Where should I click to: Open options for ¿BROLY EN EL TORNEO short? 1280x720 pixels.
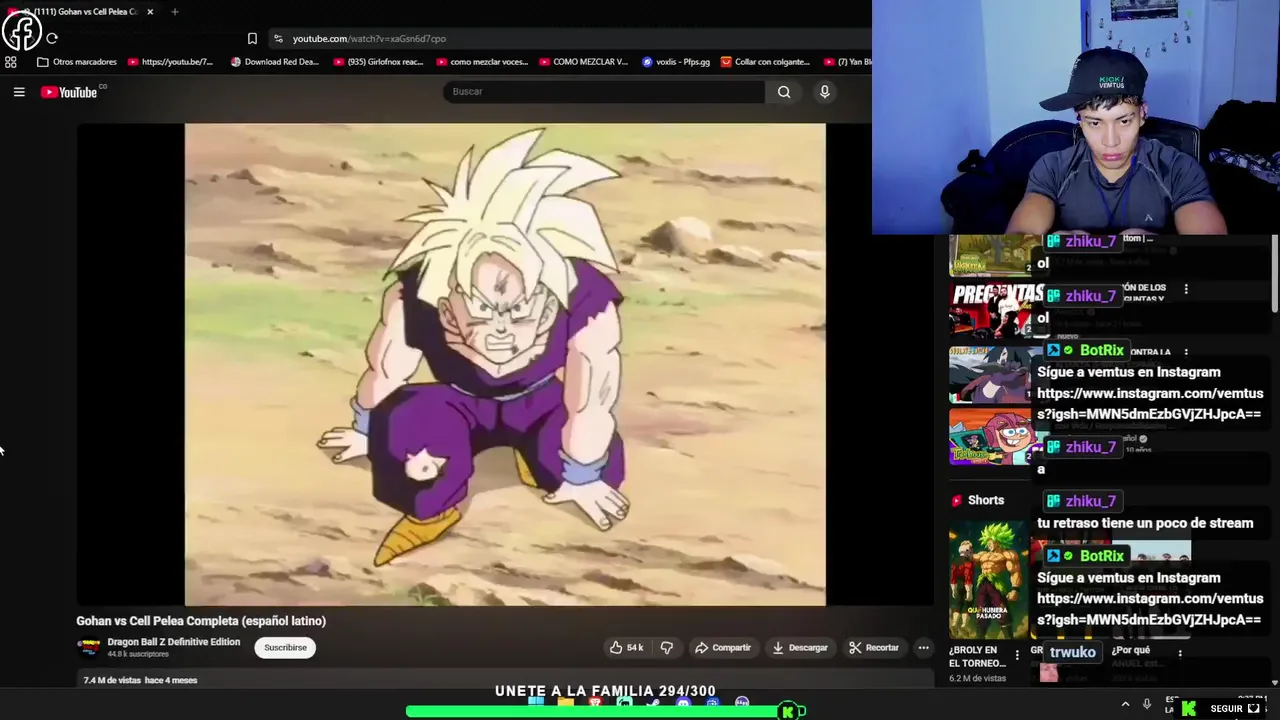point(1017,655)
